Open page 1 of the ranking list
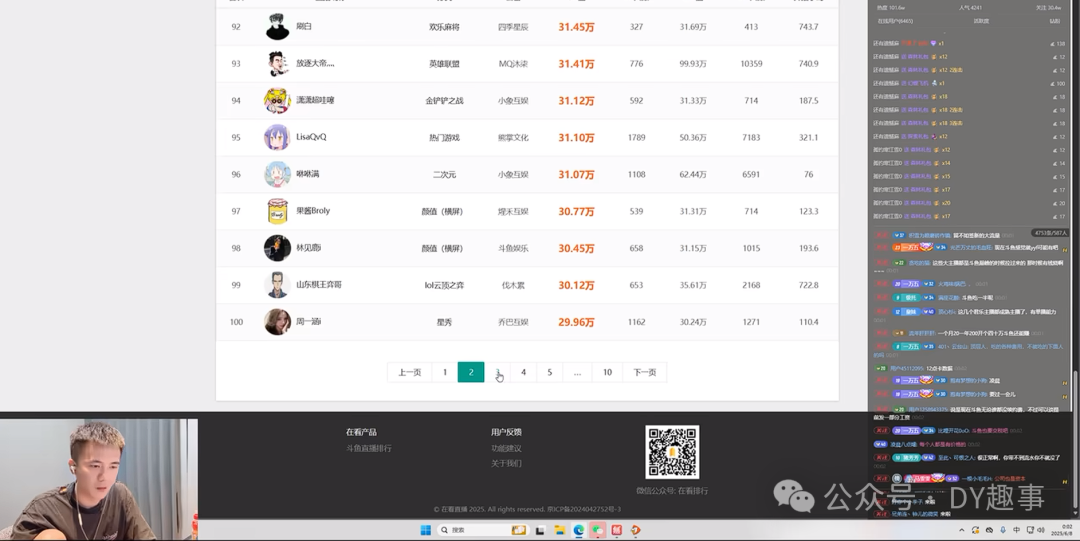 coord(445,372)
